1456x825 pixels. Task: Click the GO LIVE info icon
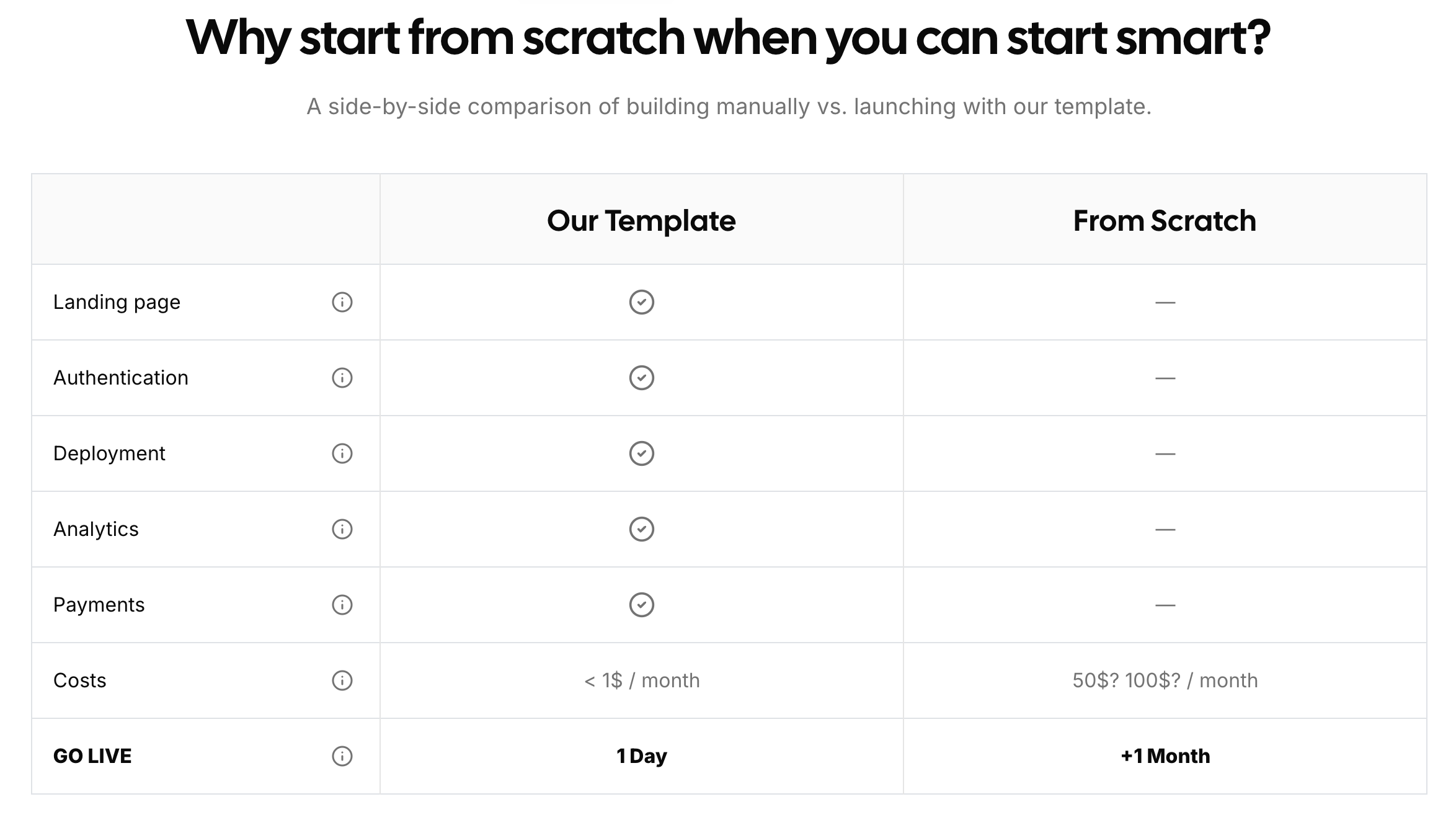click(x=342, y=756)
